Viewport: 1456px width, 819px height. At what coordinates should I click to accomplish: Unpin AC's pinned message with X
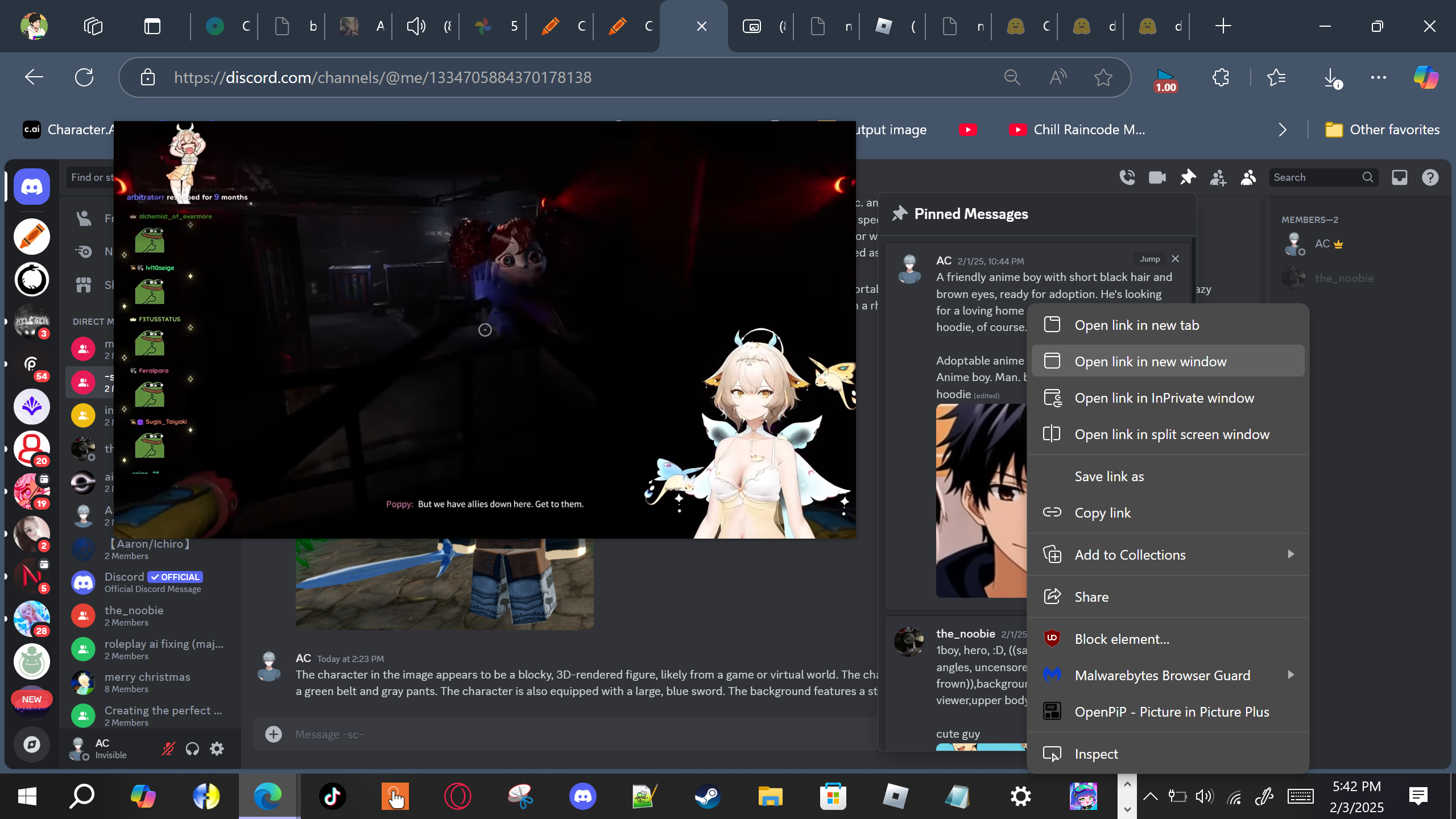(1176, 259)
